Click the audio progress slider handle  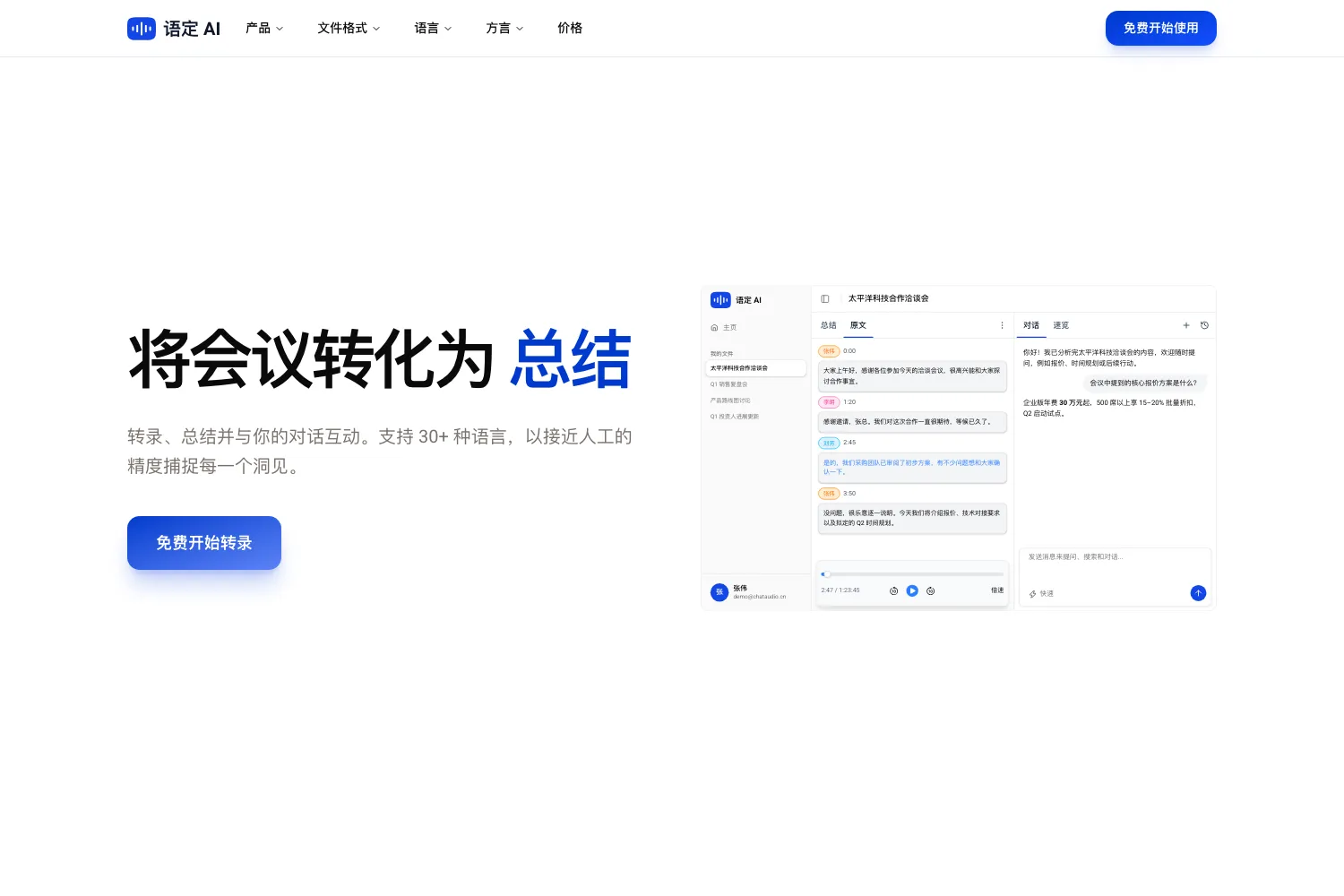[825, 574]
